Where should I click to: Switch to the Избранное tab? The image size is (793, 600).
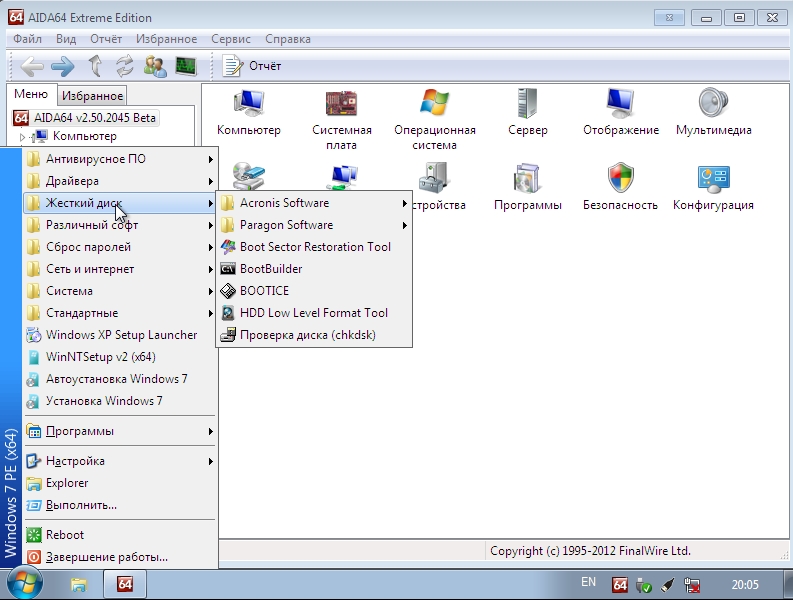tap(92, 96)
